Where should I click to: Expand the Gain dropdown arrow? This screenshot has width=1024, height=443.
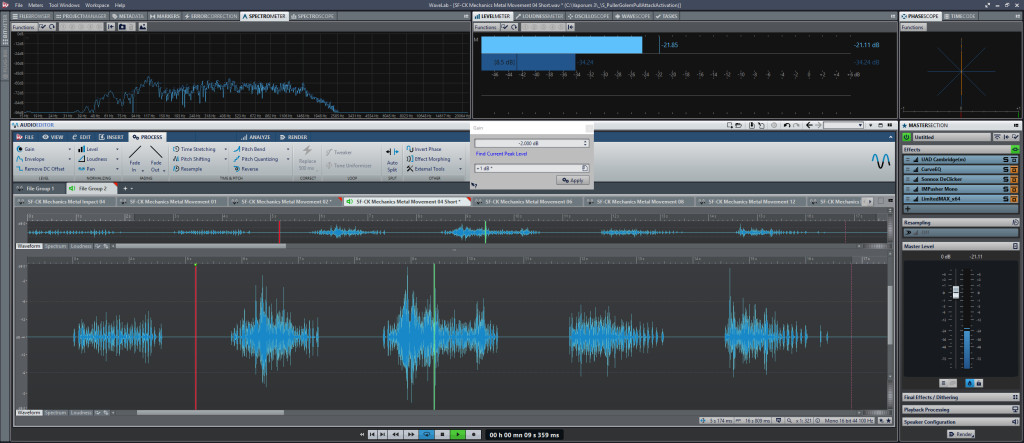coord(70,149)
